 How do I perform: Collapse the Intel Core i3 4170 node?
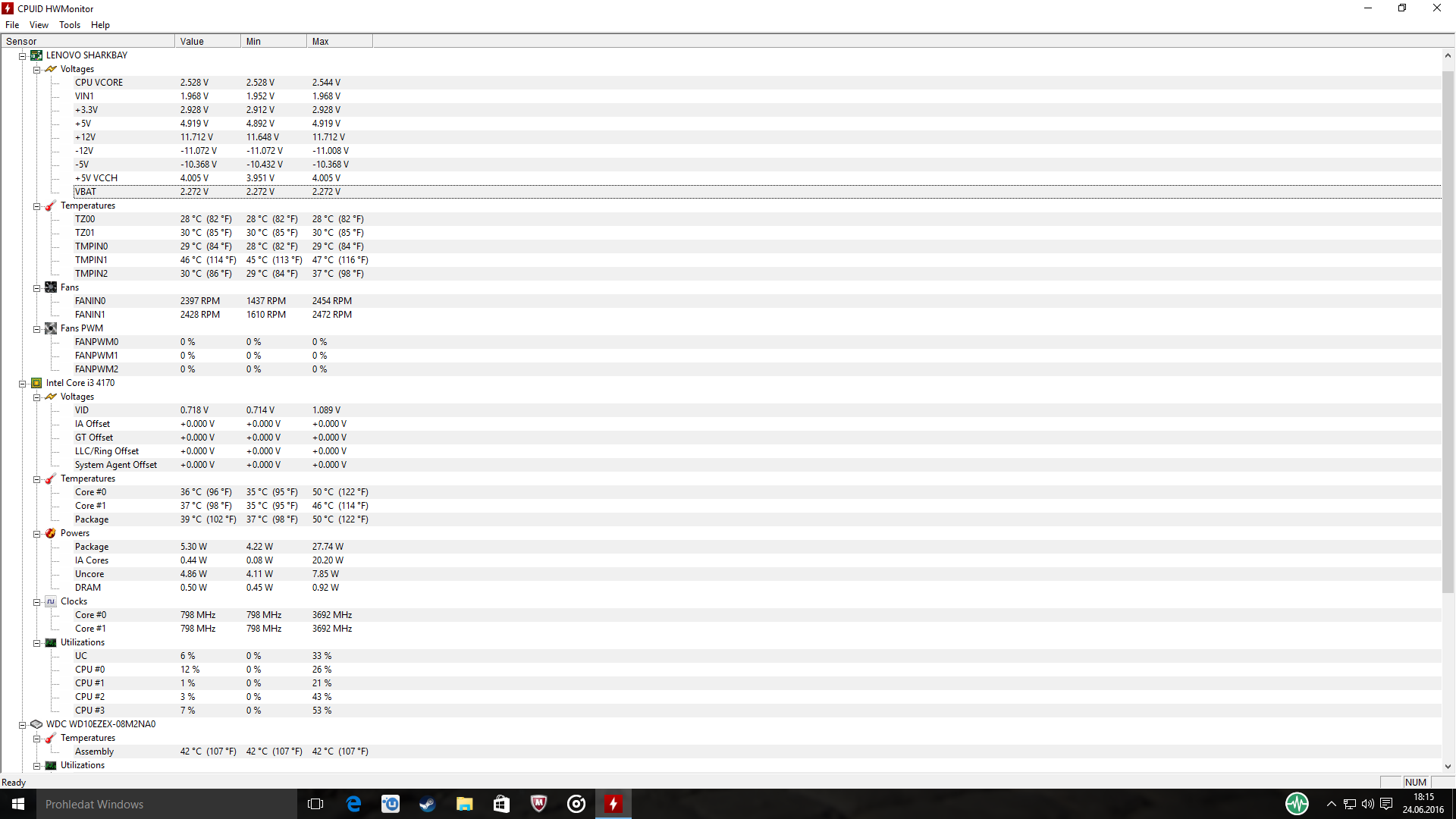click(x=23, y=384)
